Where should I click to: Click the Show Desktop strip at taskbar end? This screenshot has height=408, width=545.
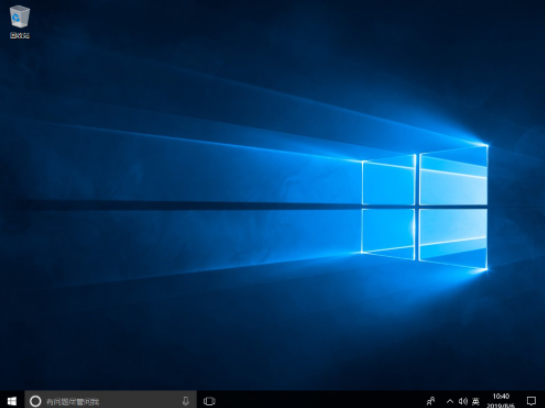click(543, 401)
